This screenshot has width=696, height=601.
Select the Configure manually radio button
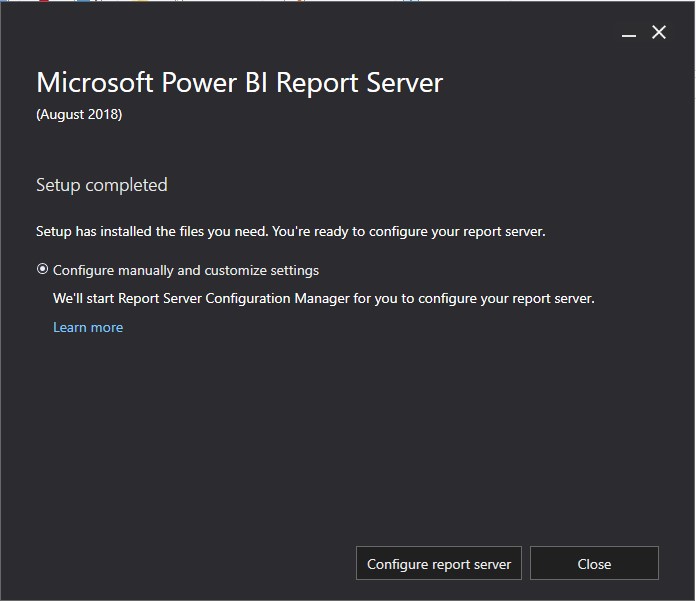tap(42, 270)
